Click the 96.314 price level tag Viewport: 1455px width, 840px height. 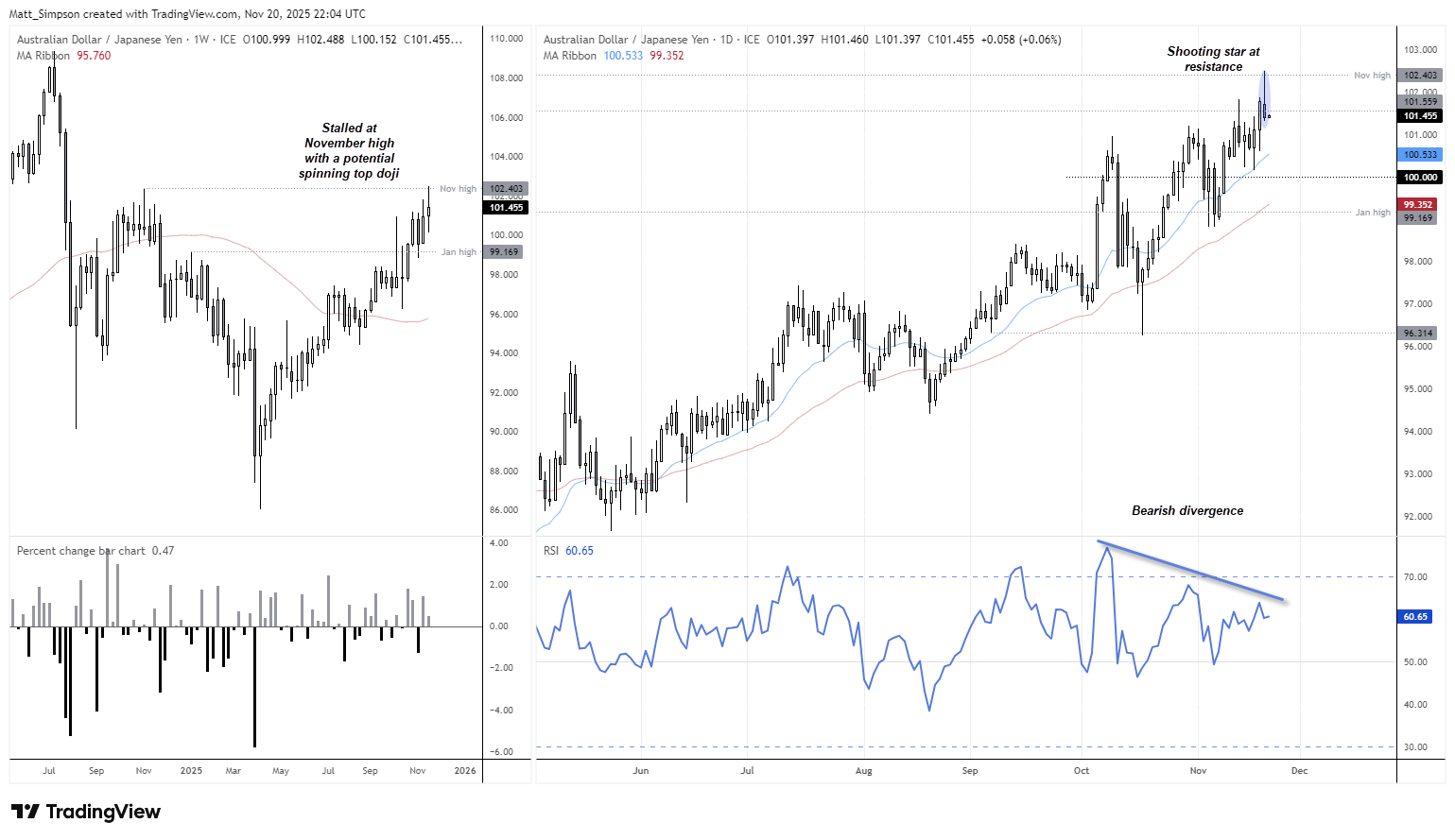[x=1417, y=333]
